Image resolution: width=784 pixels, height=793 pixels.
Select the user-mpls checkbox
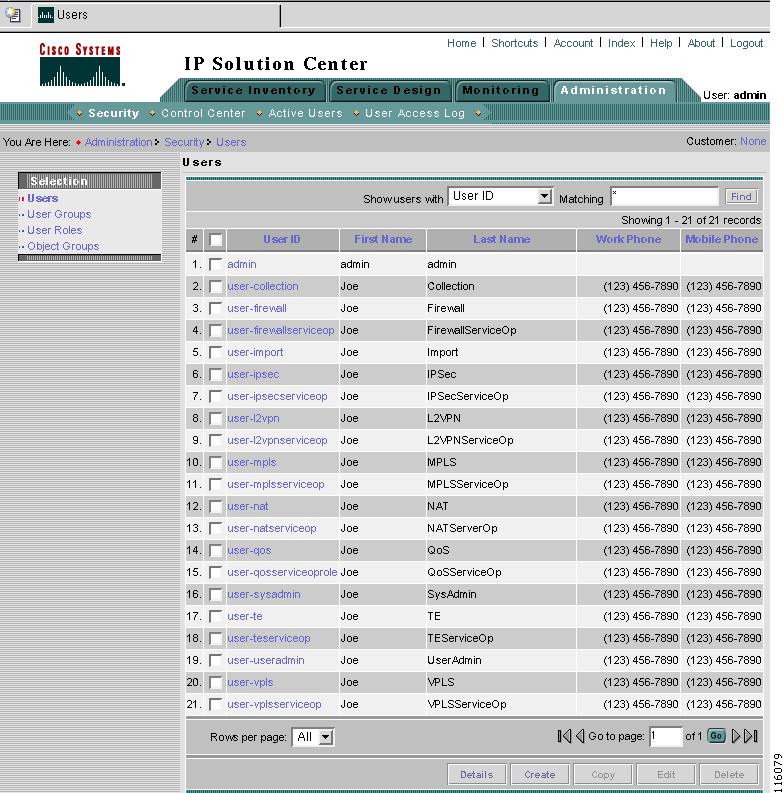tap(215, 462)
